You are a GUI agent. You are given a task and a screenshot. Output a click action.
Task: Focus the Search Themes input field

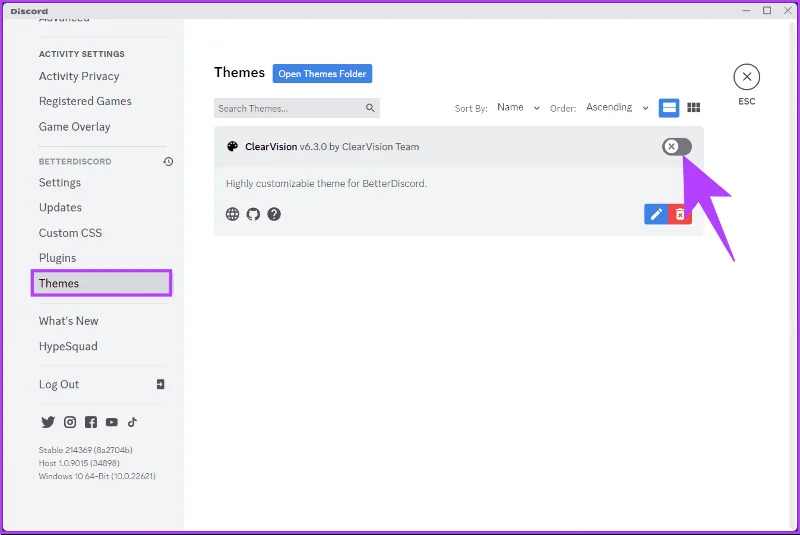(297, 108)
